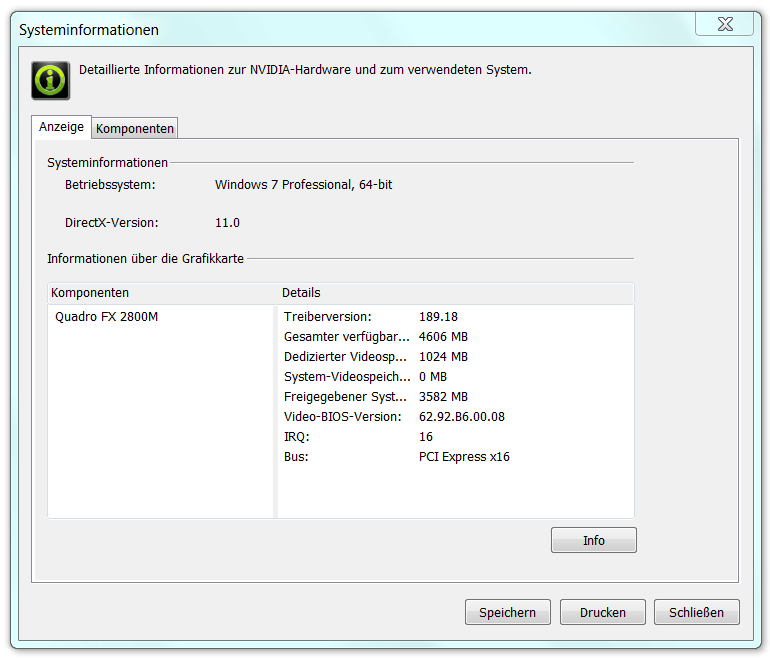Switch to the Komponenten tab
This screenshot has height=659, width=770.
pos(135,129)
